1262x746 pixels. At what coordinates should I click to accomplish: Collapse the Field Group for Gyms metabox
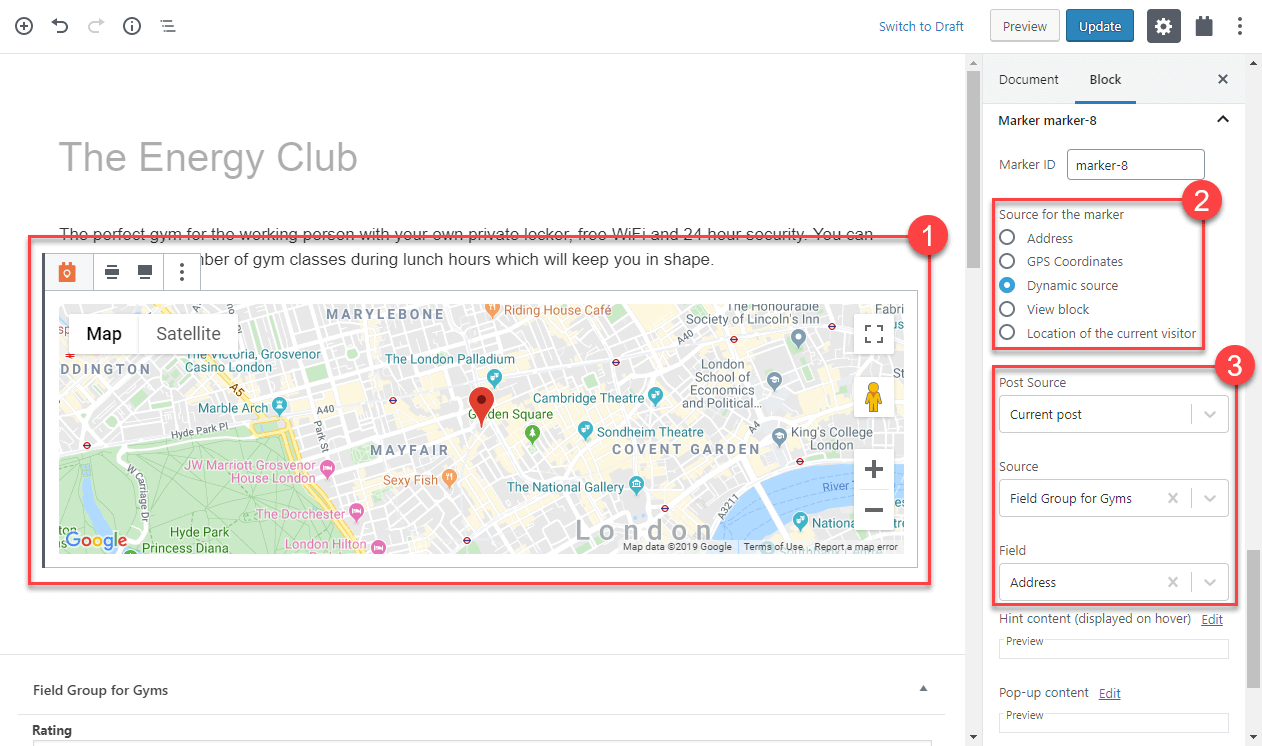pos(924,689)
